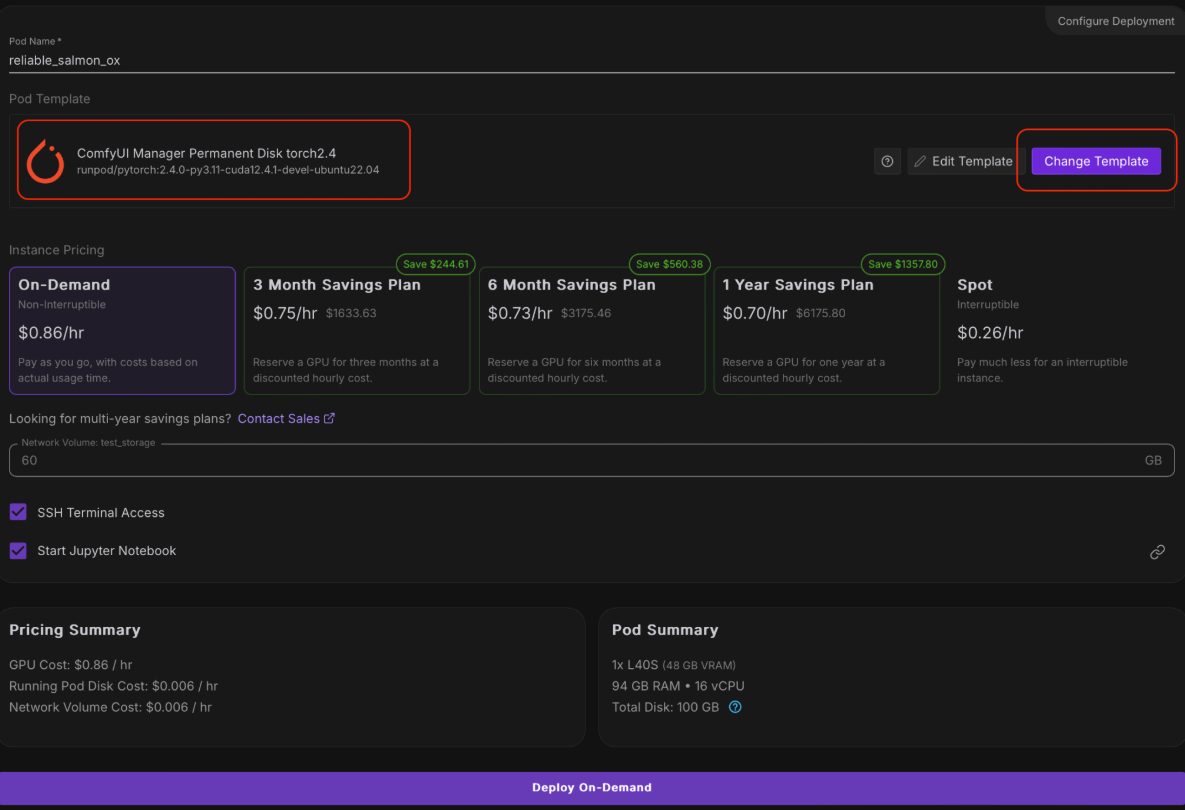
Task: Select the On-Demand pricing option
Action: 122,330
